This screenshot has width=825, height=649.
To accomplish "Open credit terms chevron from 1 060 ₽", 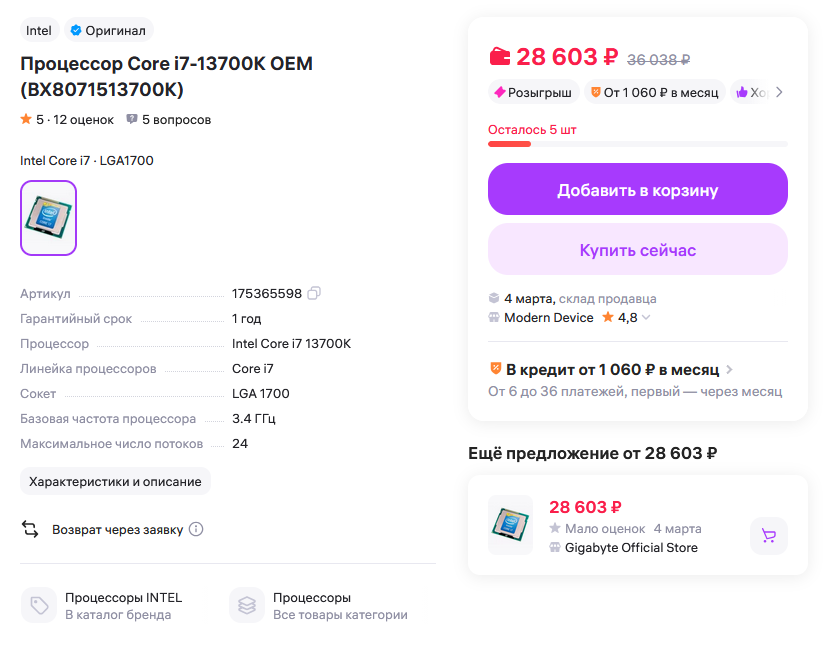I will 730,370.
